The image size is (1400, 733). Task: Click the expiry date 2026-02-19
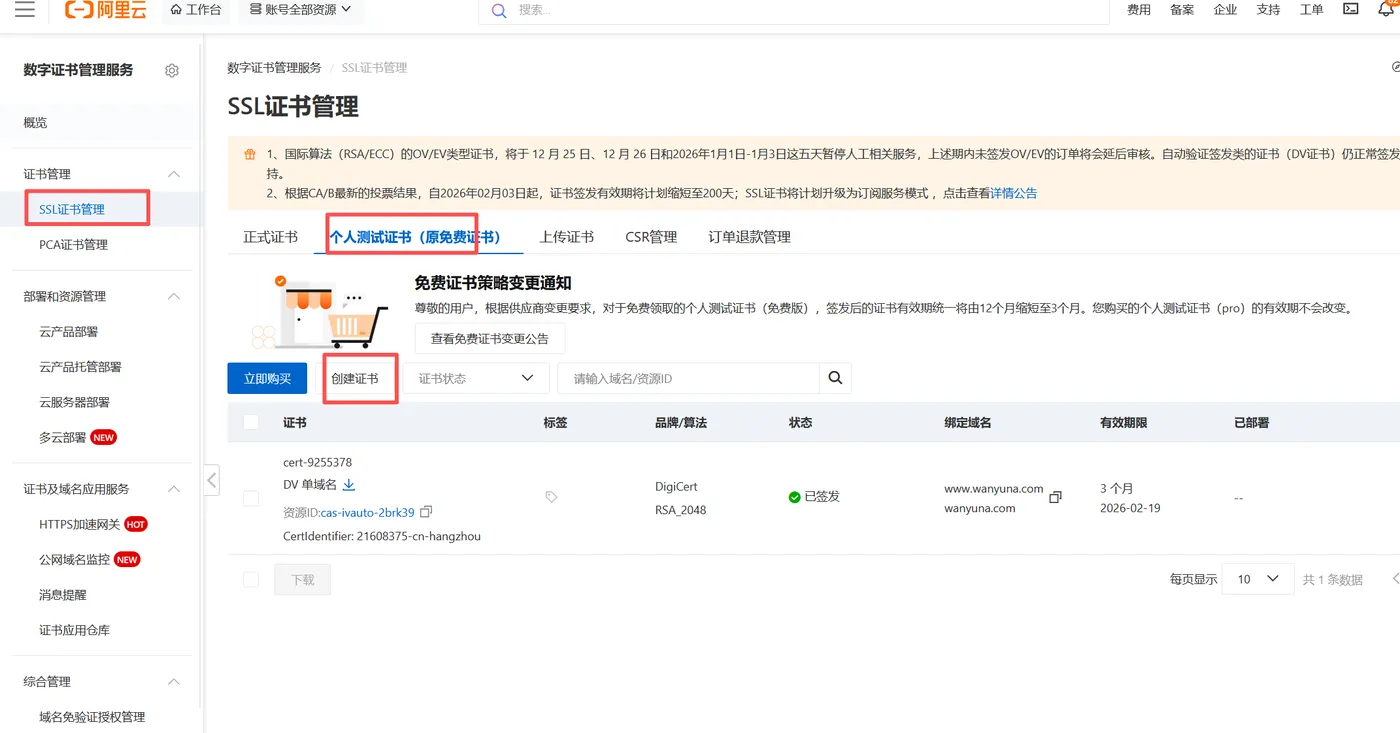pyautogui.click(x=1128, y=508)
